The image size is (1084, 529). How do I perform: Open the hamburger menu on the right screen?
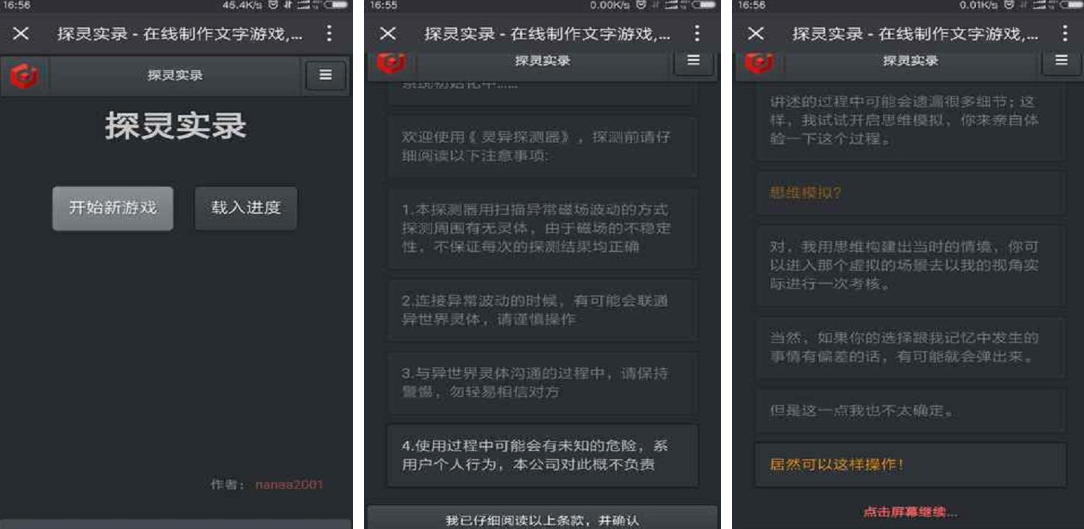point(1061,61)
